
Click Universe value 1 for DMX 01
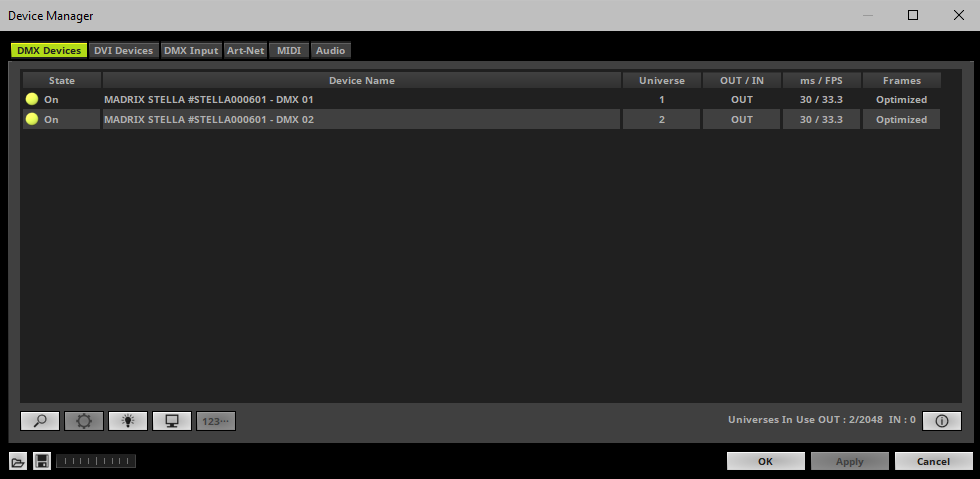pyautogui.click(x=661, y=99)
